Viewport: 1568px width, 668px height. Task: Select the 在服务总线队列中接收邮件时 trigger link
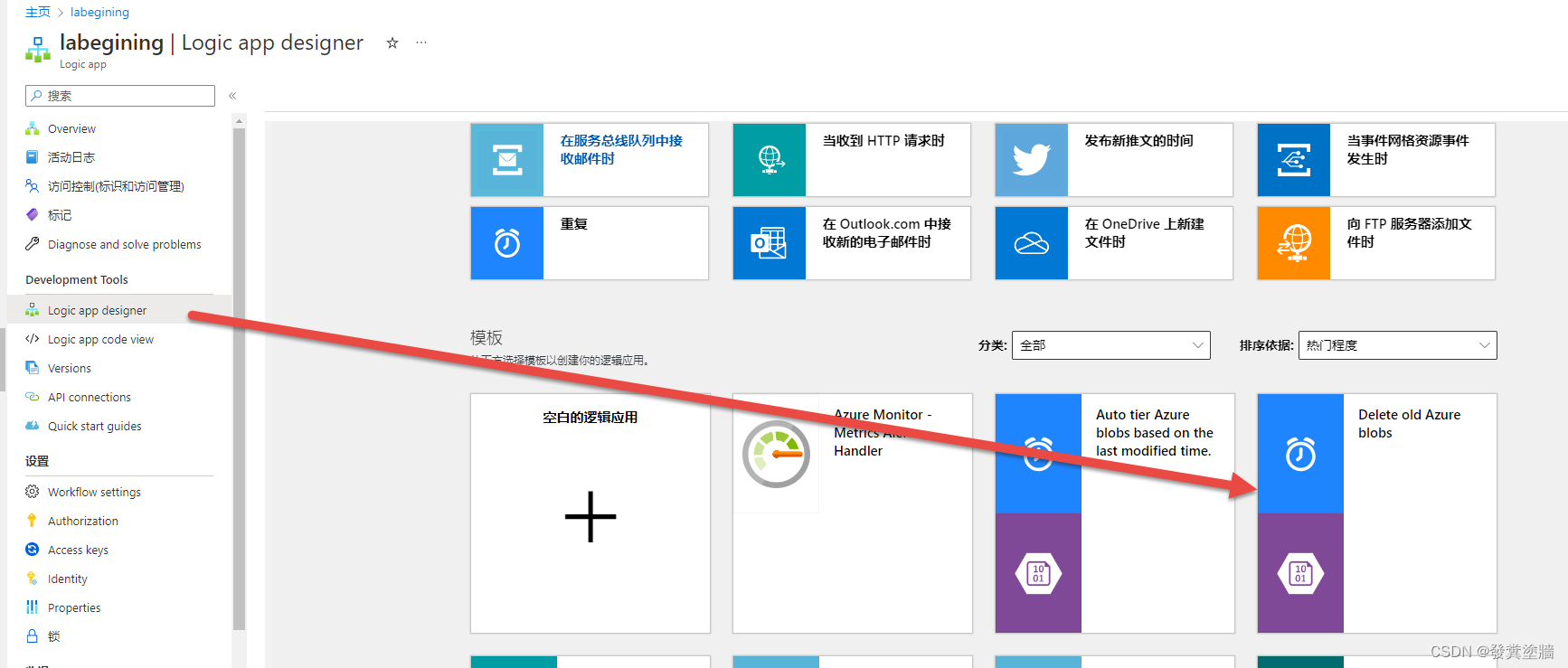click(621, 149)
